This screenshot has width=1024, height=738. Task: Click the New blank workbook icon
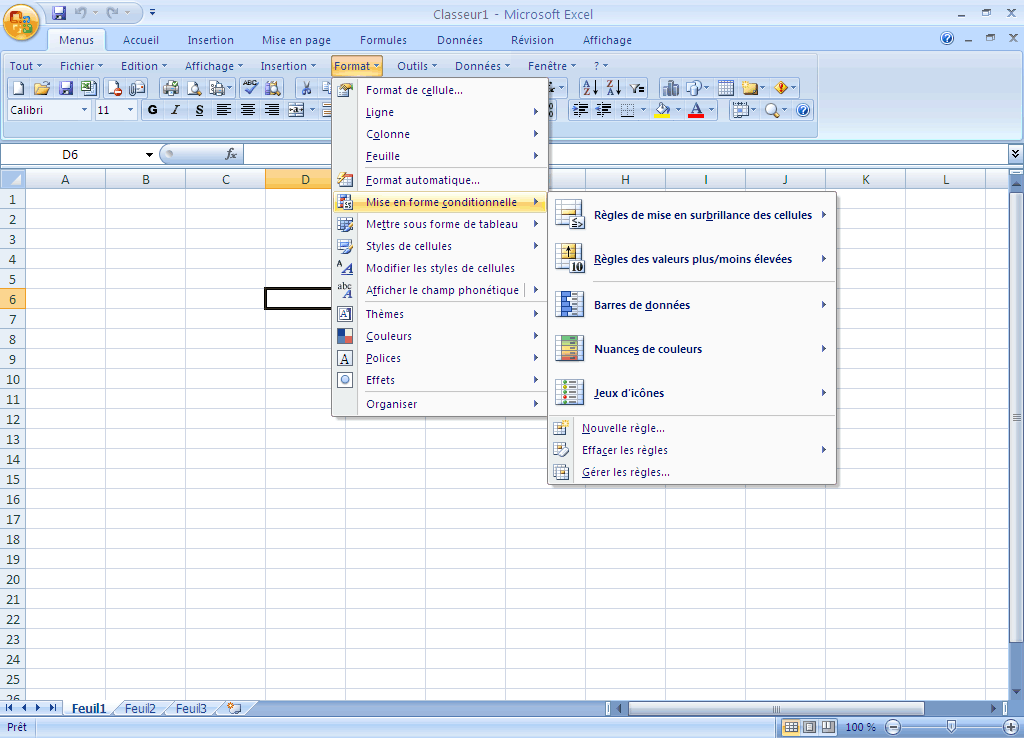click(18, 88)
